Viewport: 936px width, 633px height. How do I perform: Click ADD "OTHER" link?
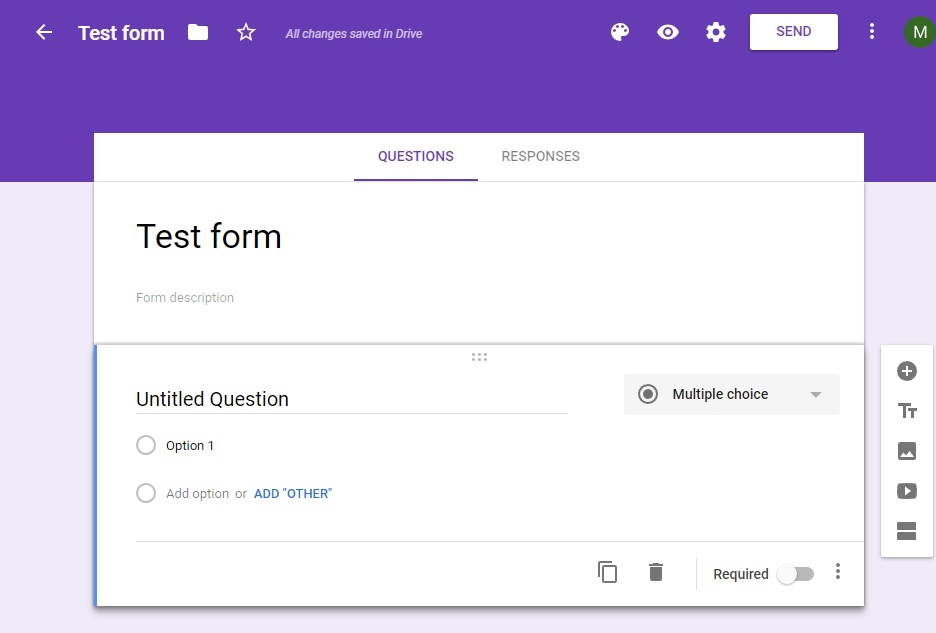click(x=292, y=493)
